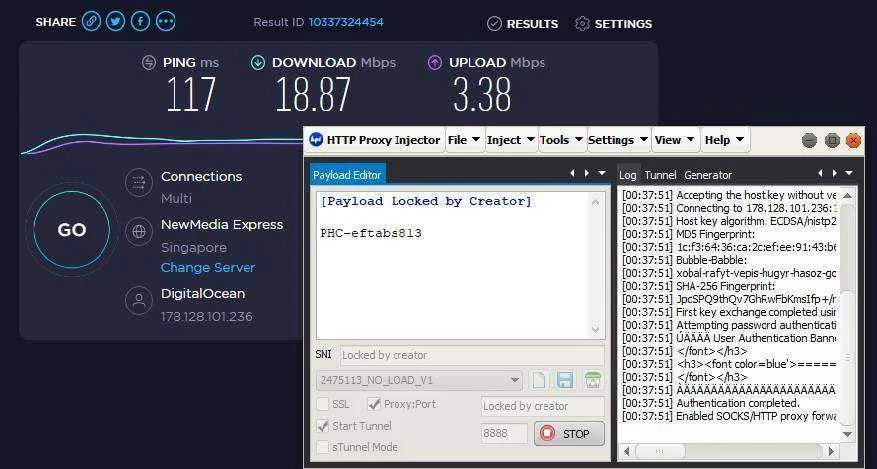Click the Connections arrows icon
This screenshot has height=469, width=877.
(x=139, y=183)
